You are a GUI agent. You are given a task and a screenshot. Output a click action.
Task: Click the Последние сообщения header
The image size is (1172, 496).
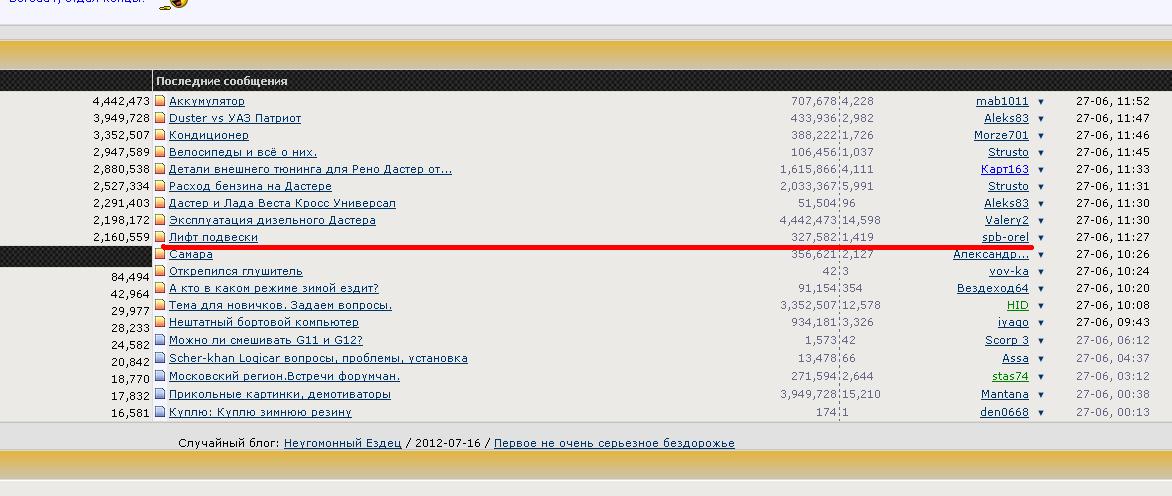pos(222,81)
